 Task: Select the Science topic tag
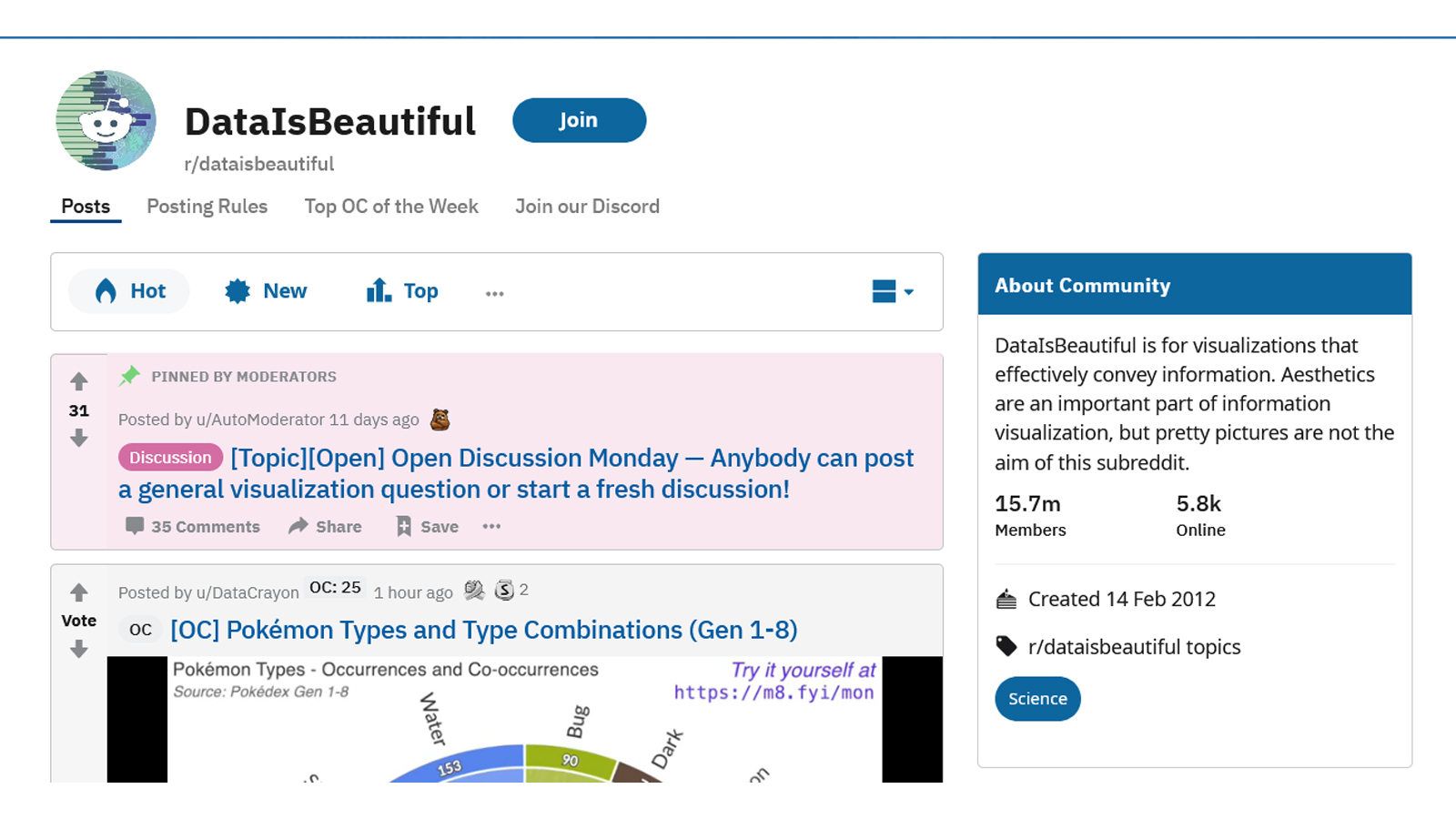[1037, 699]
